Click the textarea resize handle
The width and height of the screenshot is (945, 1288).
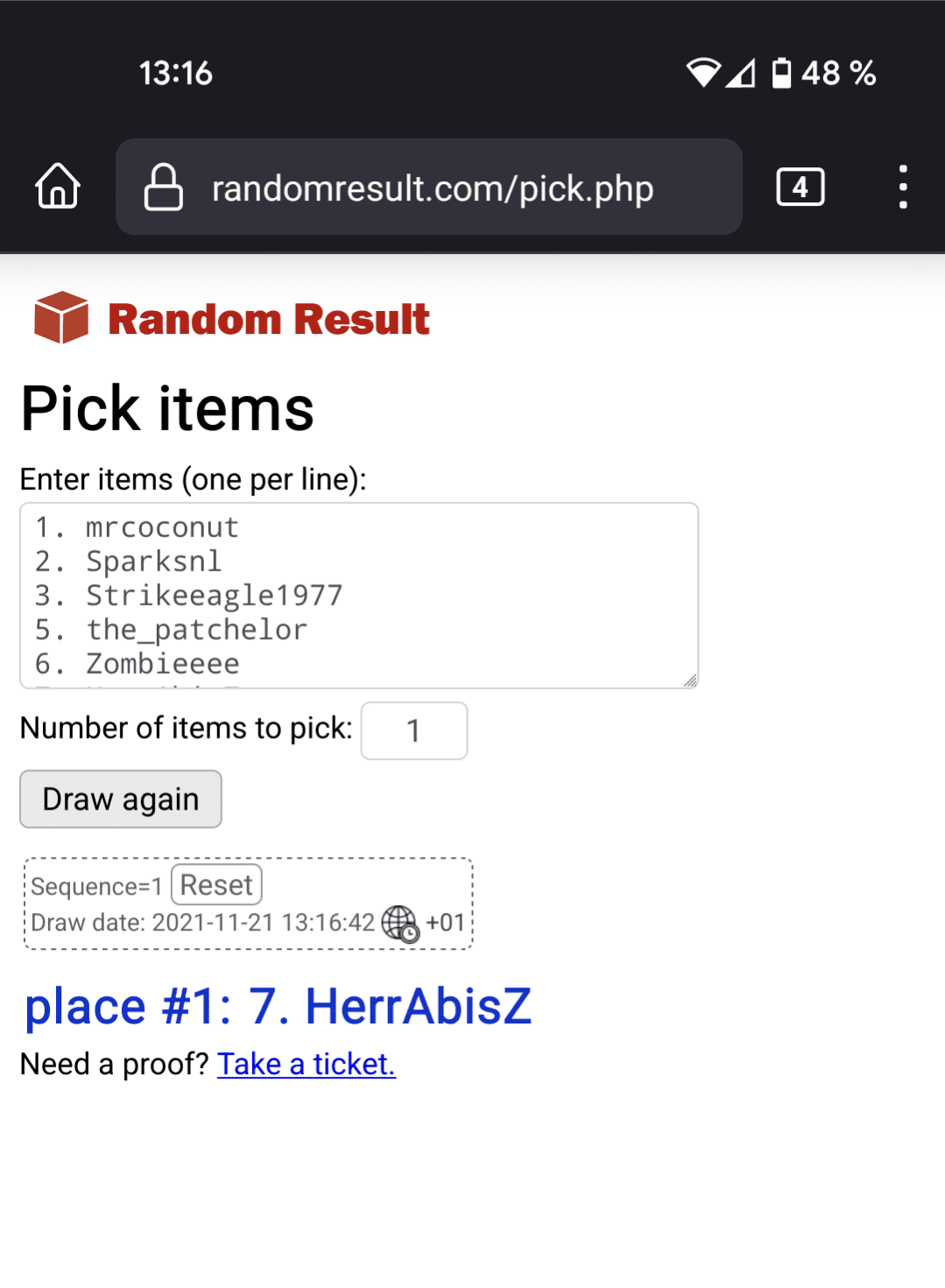coord(690,681)
